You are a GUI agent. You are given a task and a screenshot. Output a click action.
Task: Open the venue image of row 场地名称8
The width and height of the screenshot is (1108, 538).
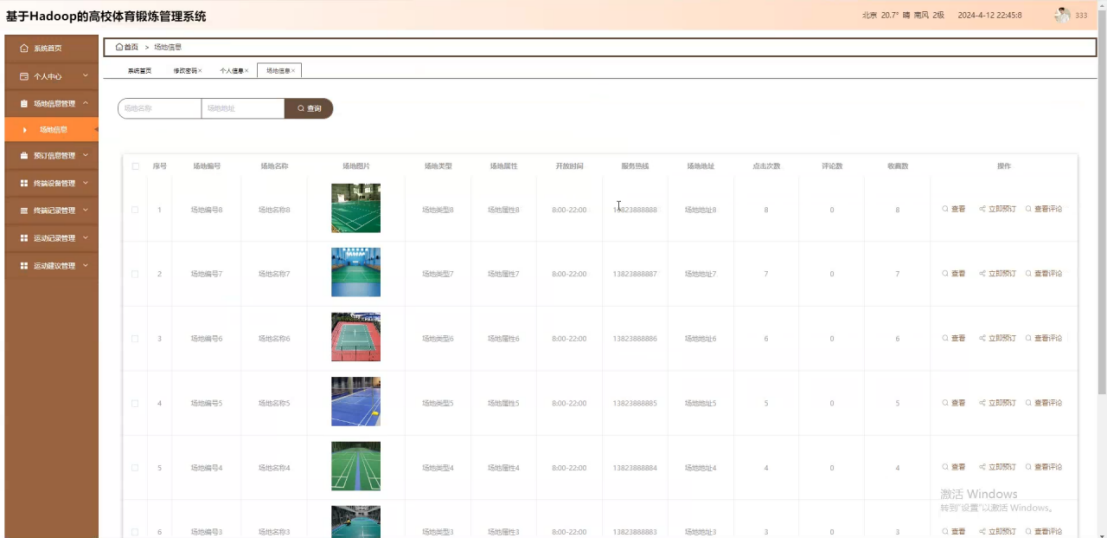[356, 209]
